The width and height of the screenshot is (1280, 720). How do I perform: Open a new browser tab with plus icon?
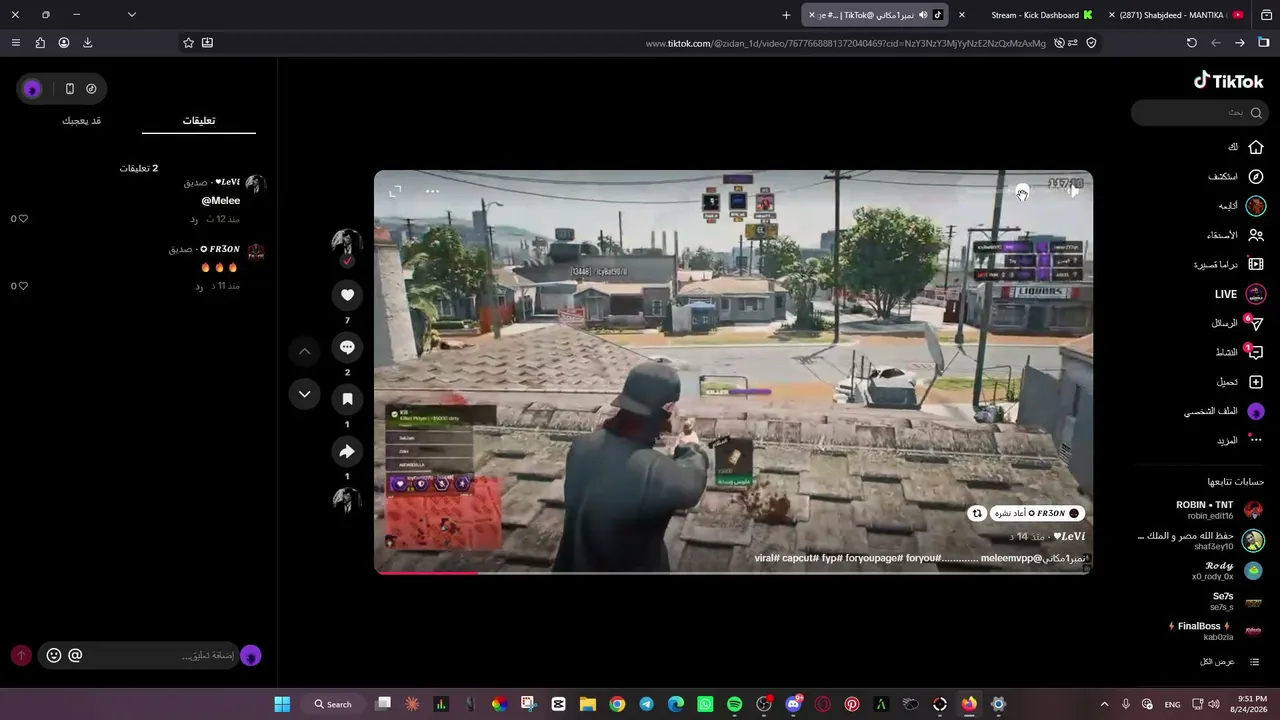(786, 15)
